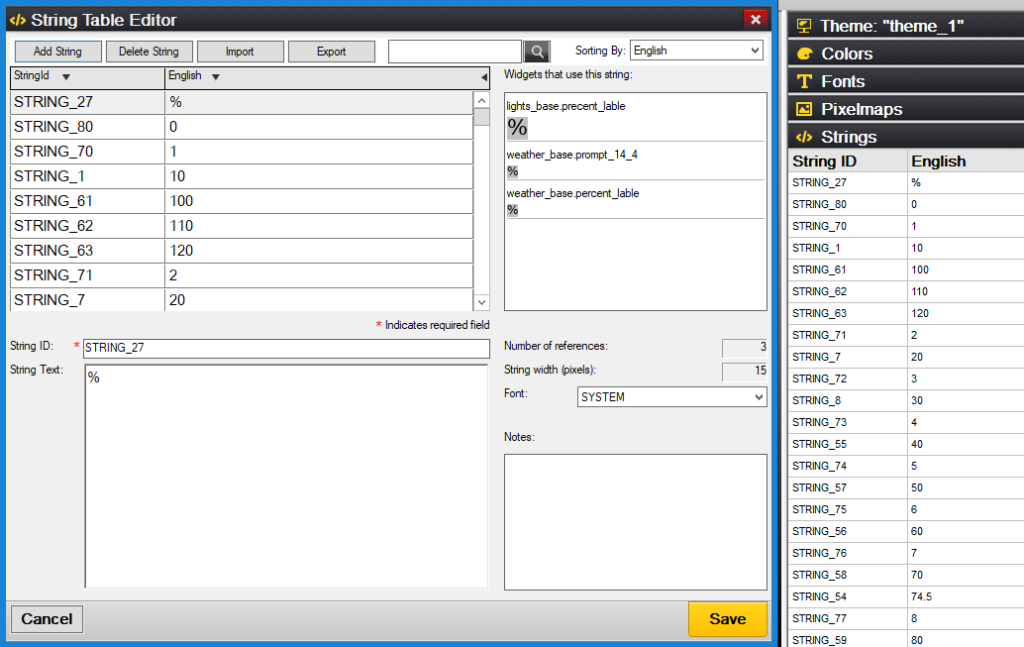Viewport: 1024px width, 647px height.
Task: Click the String Table Editor title icon
Action: [x=17, y=19]
